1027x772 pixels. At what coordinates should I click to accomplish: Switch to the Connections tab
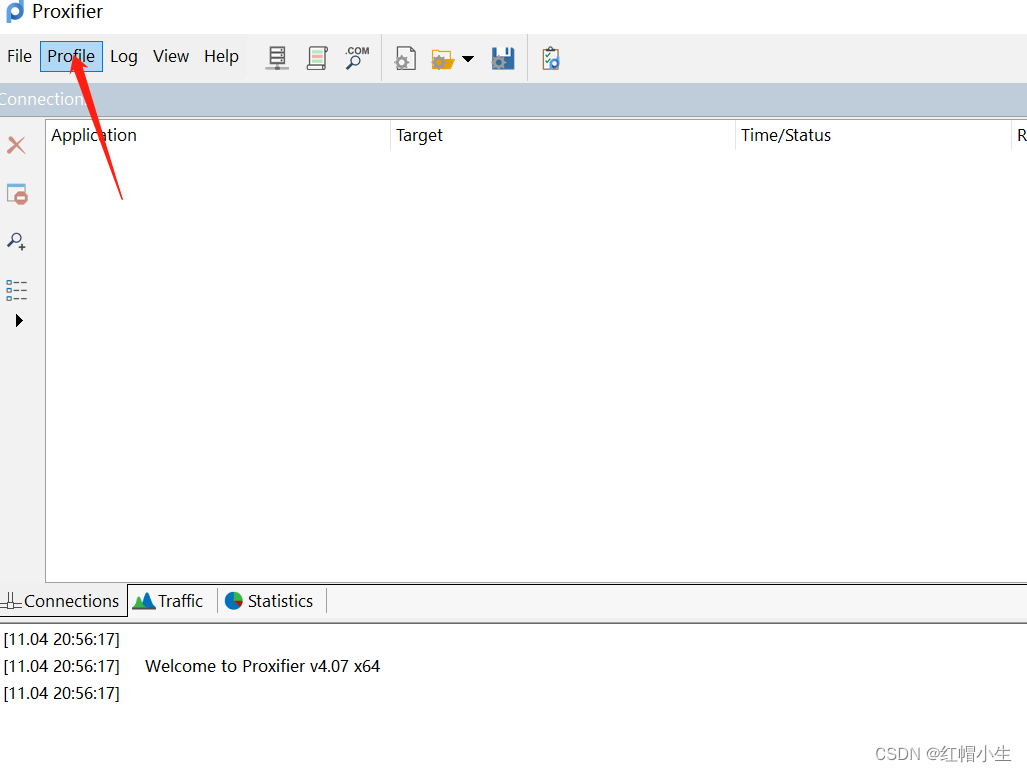click(63, 601)
